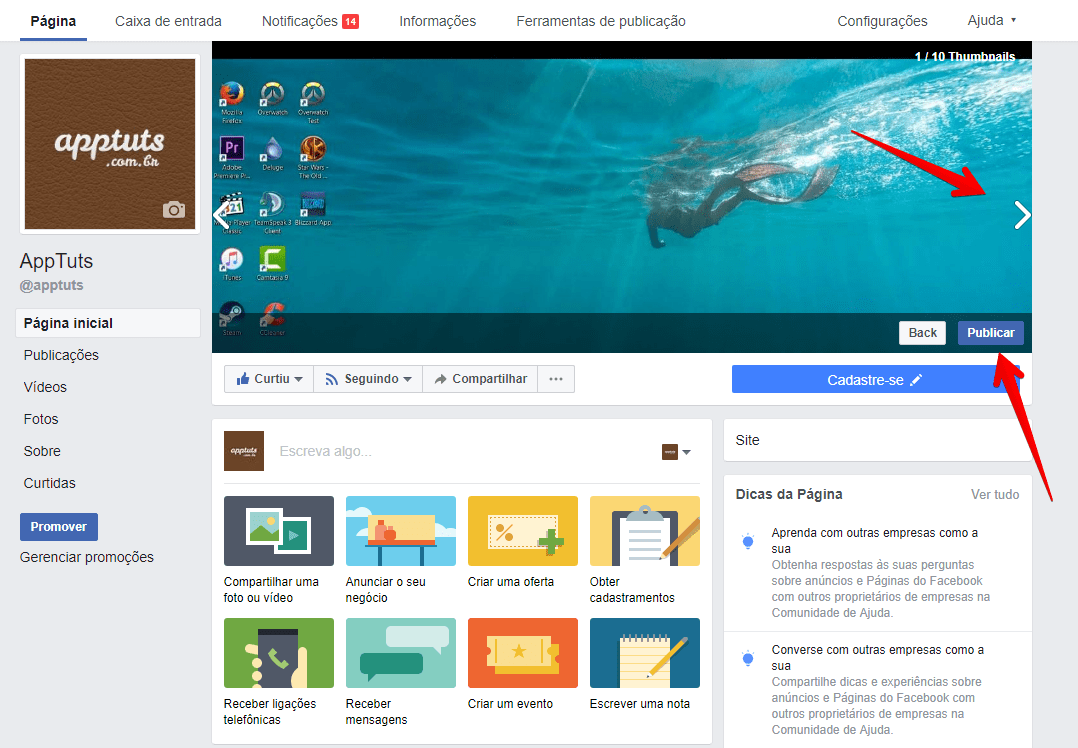The height and width of the screenshot is (748, 1078).
Task: Click the notifications badge showing 14
Action: pos(351,21)
